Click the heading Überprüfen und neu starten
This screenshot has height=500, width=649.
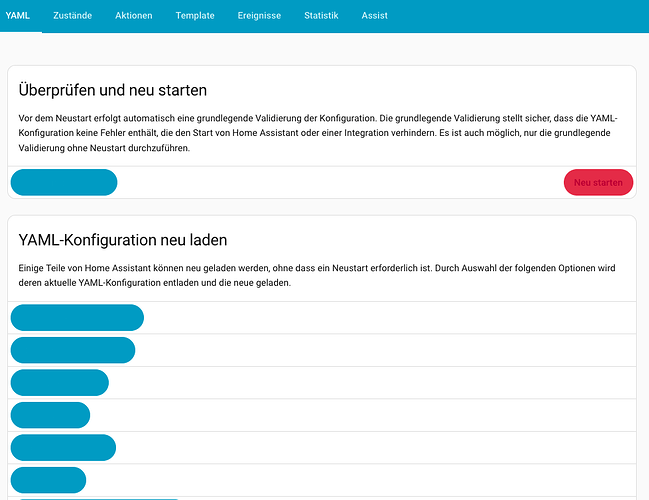(113, 90)
